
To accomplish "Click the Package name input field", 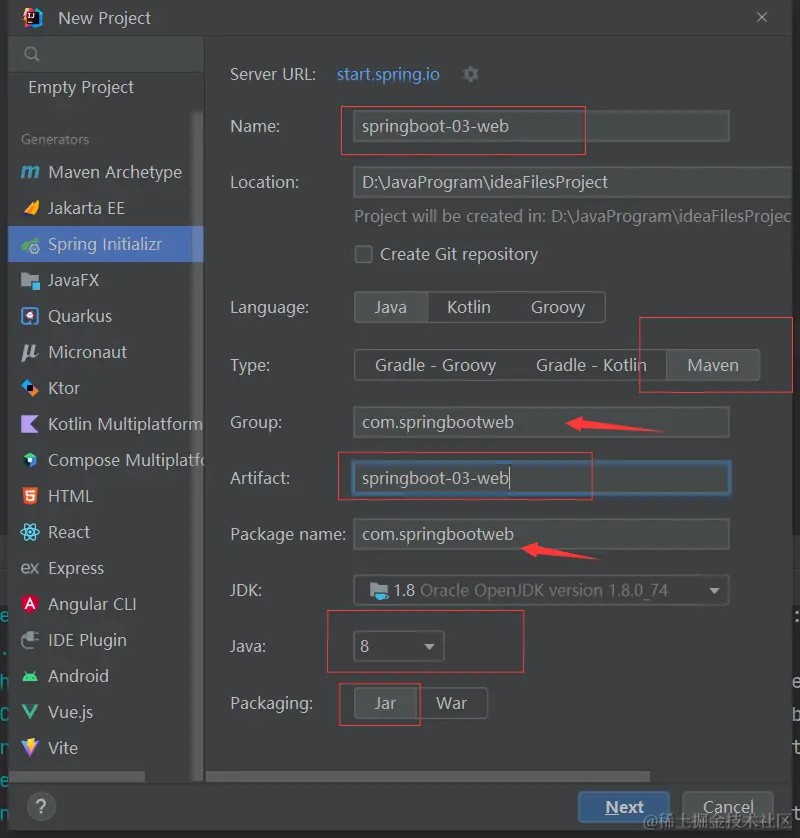I will 541,534.
